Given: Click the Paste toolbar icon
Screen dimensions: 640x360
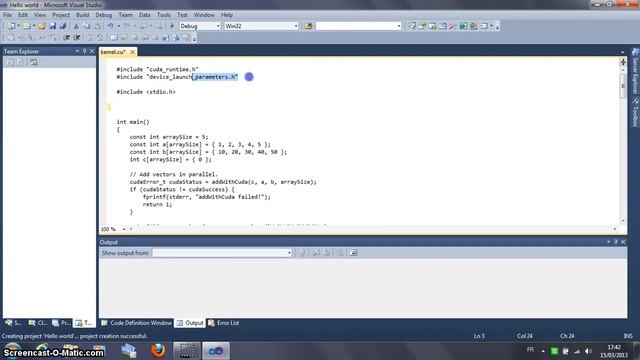Looking at the screenshot, I should coord(98,26).
